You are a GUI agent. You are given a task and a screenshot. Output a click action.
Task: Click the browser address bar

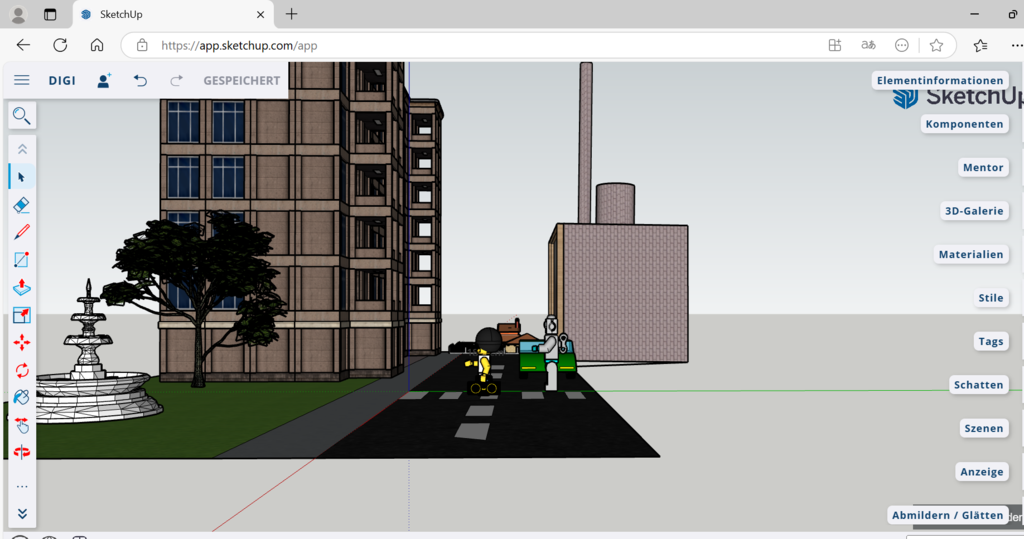click(x=480, y=45)
